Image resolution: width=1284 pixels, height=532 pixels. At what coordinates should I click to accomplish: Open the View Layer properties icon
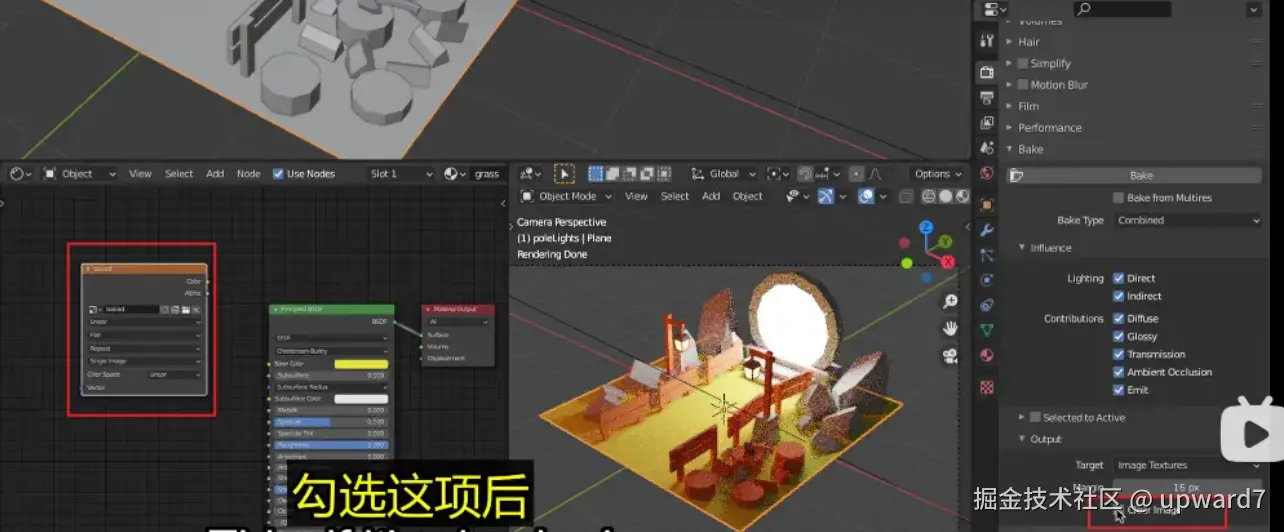click(987, 123)
